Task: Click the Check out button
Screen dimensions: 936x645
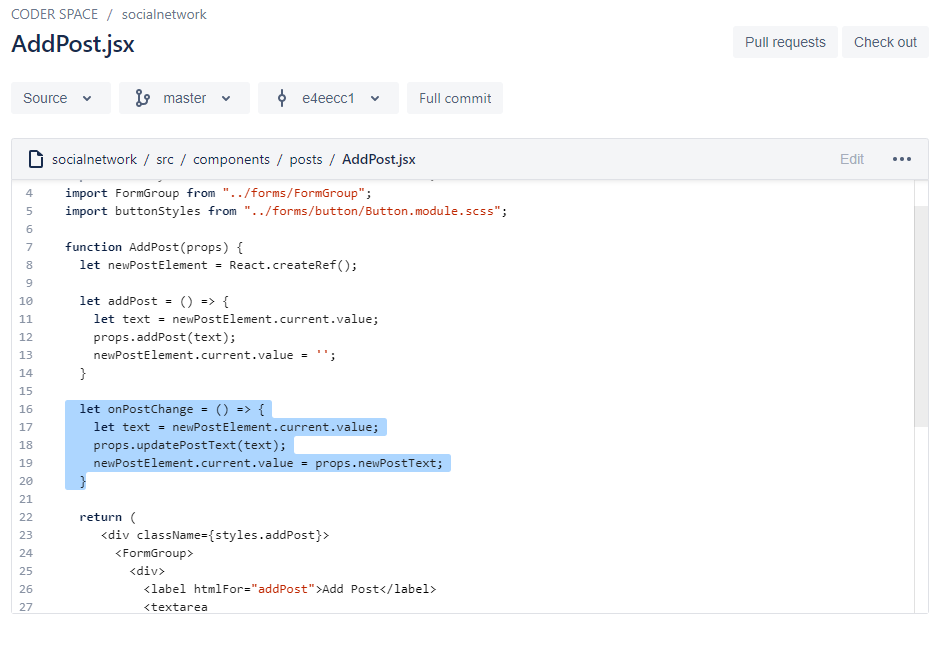Action: 885,42
